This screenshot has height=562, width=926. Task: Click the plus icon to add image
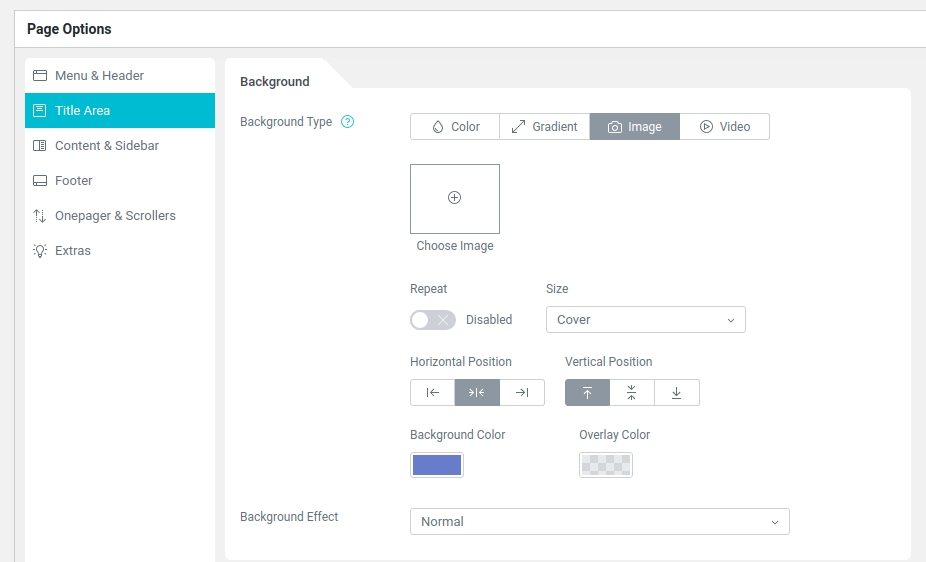click(x=454, y=198)
